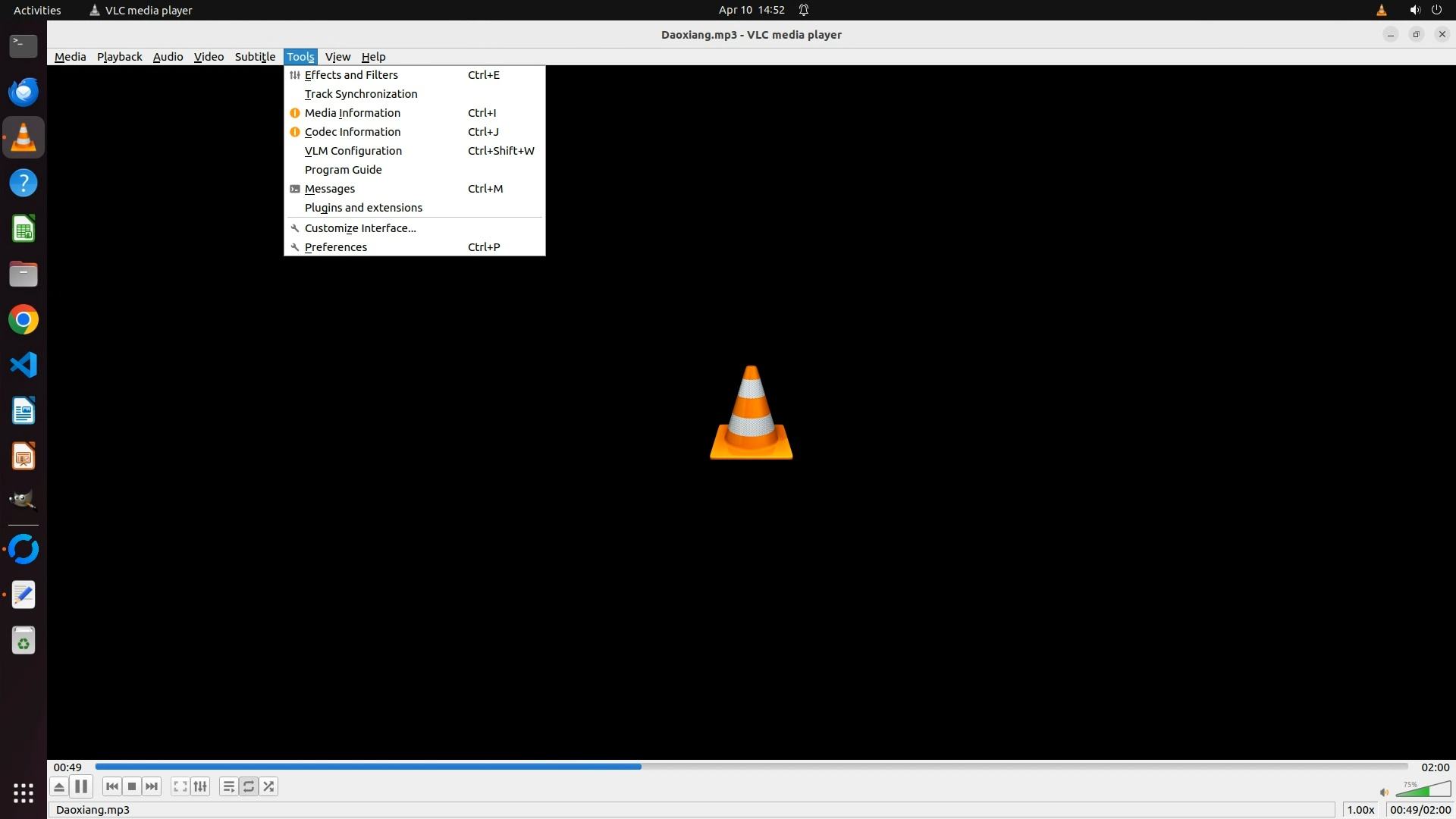This screenshot has width=1456, height=819.
Task: Open Codec Information from Tools menu
Action: click(x=353, y=132)
